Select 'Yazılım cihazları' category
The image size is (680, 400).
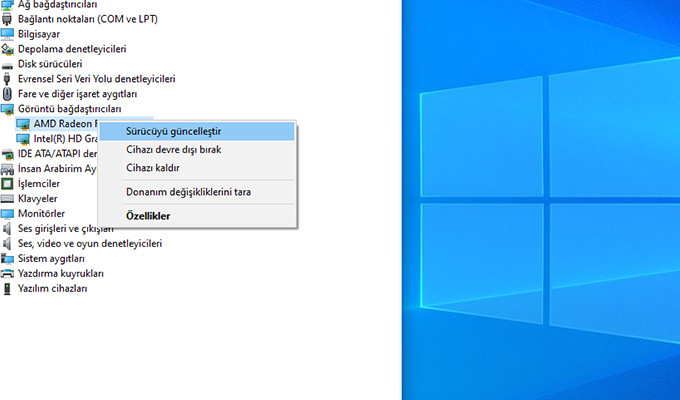click(52, 289)
